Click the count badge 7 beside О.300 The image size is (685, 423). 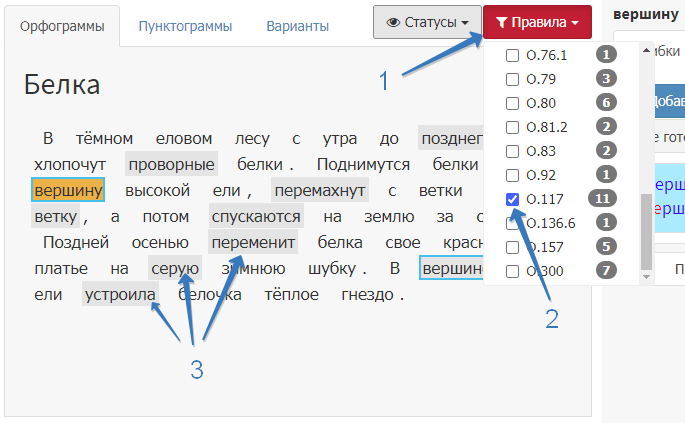click(x=605, y=271)
